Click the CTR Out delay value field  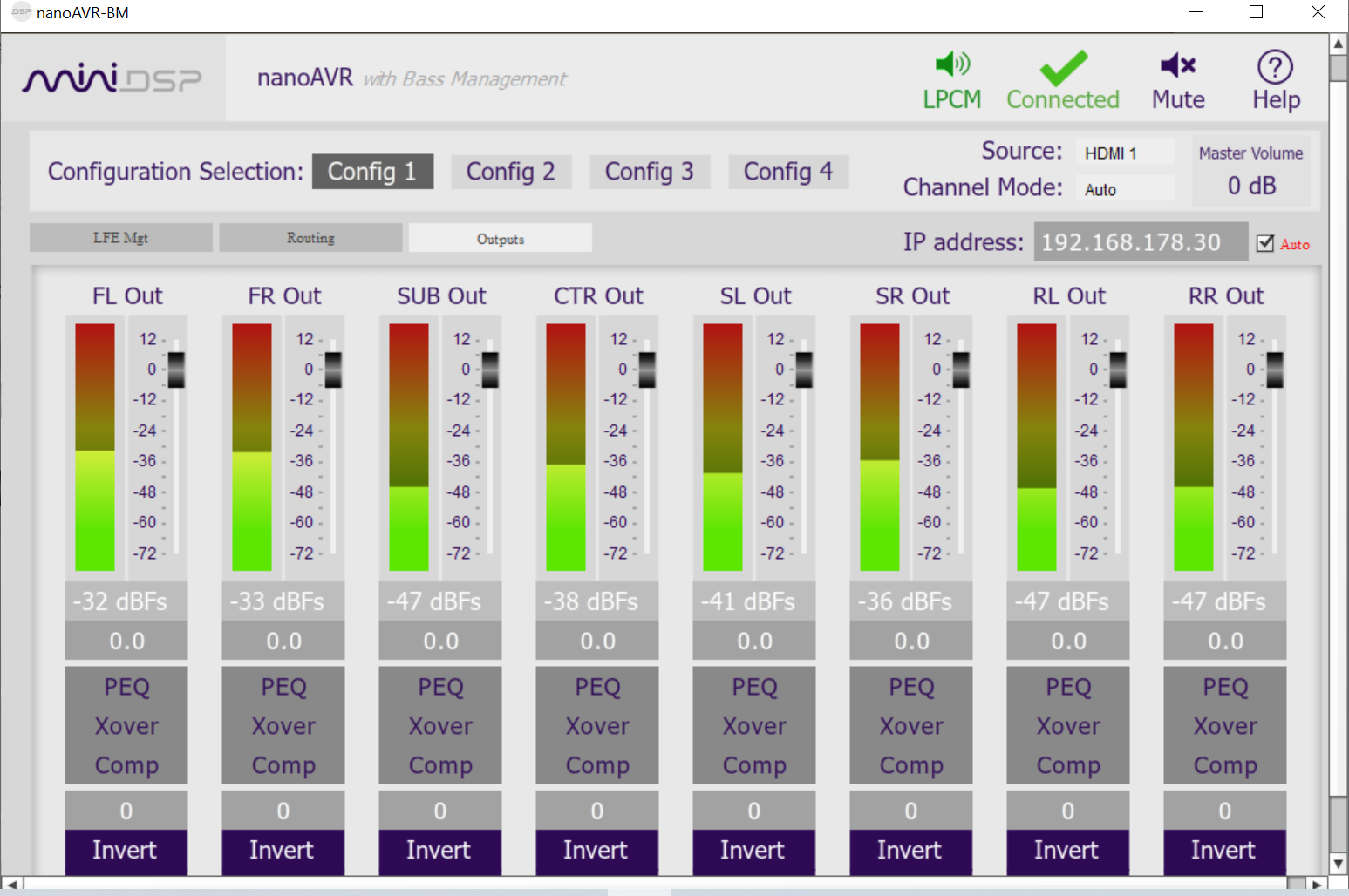[597, 811]
